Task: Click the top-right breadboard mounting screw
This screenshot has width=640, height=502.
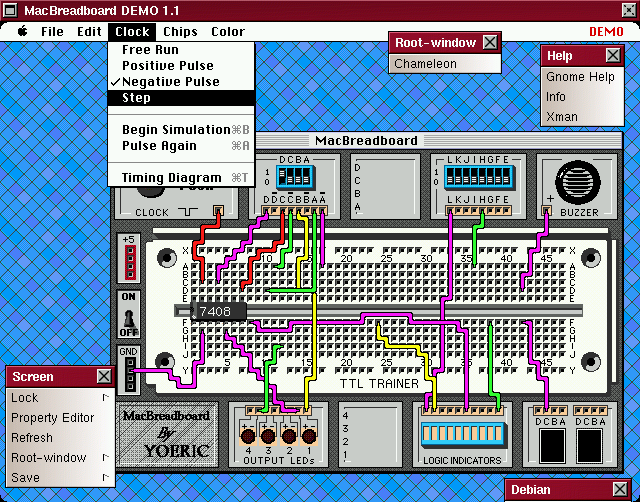Action: tap(591, 258)
